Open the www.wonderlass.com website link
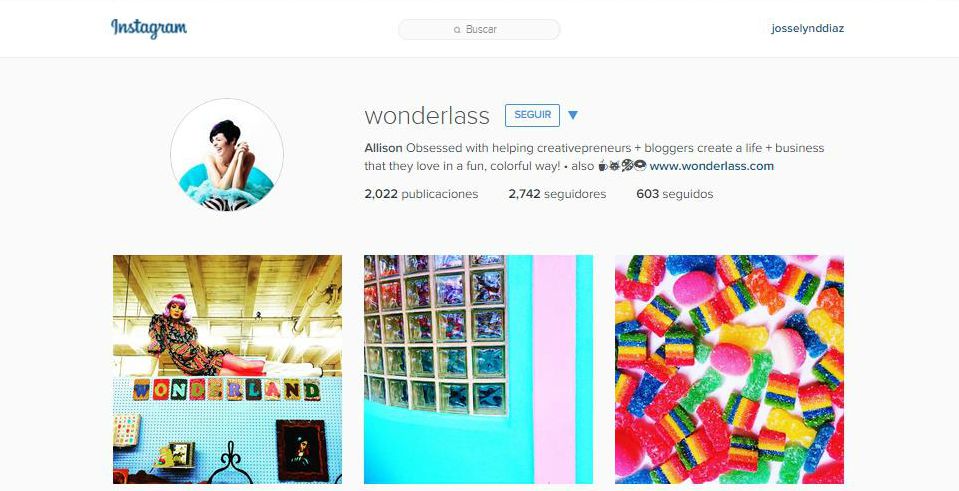The height and width of the screenshot is (491, 959). (711, 166)
